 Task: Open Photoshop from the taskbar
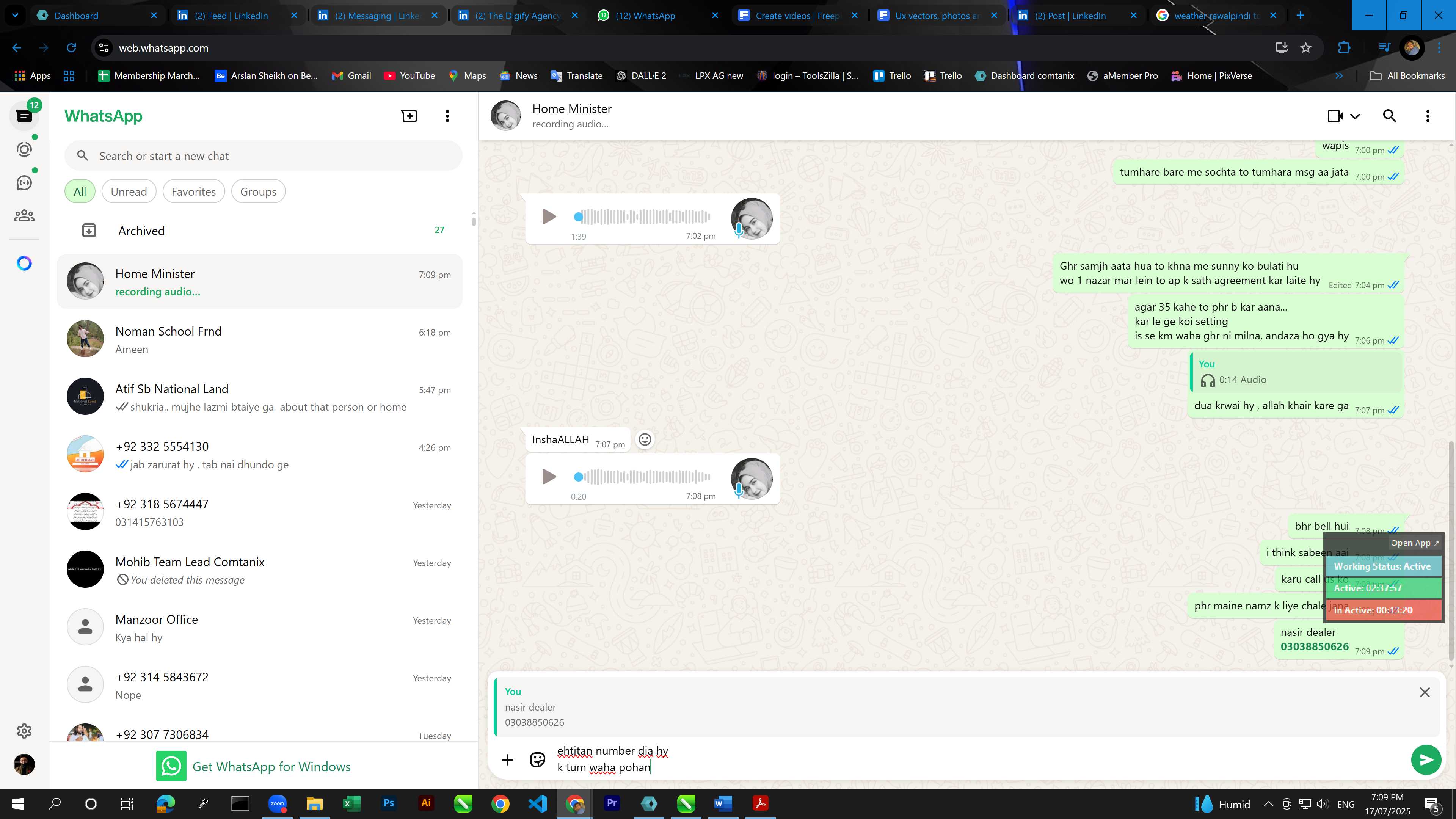click(x=388, y=803)
